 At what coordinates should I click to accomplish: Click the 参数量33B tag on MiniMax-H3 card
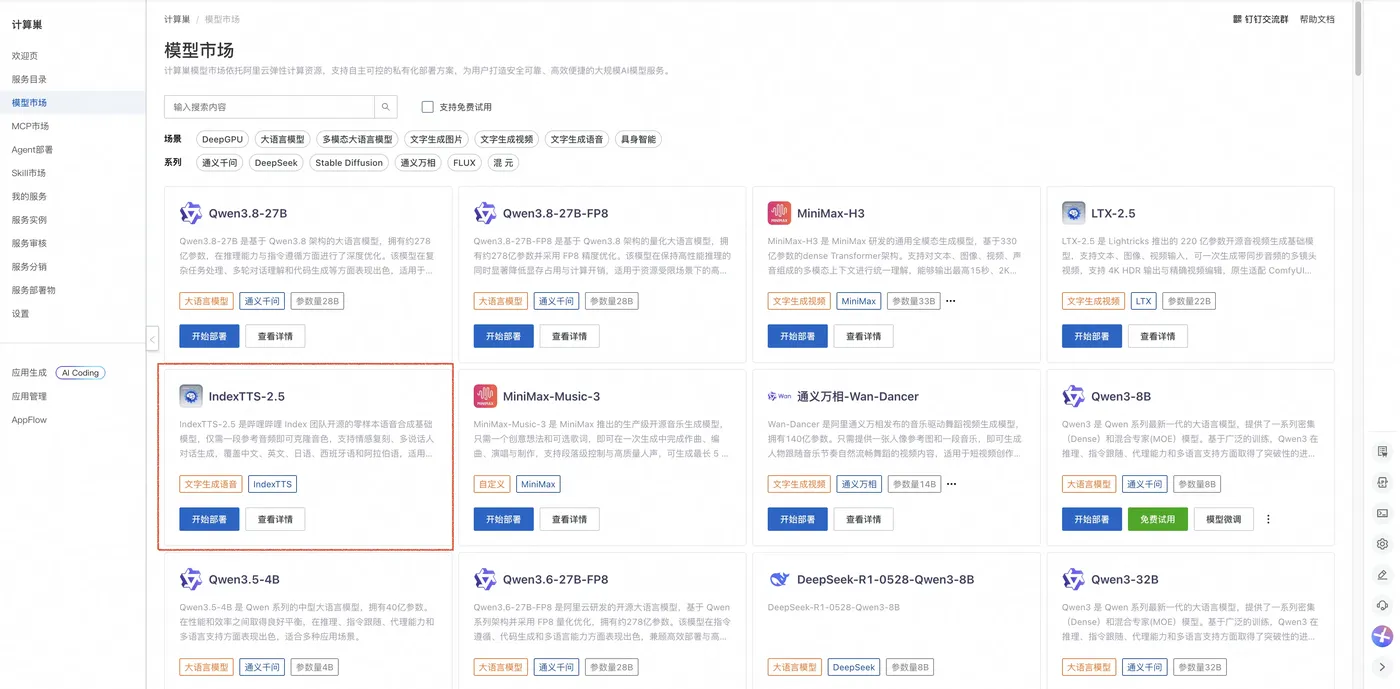914,301
